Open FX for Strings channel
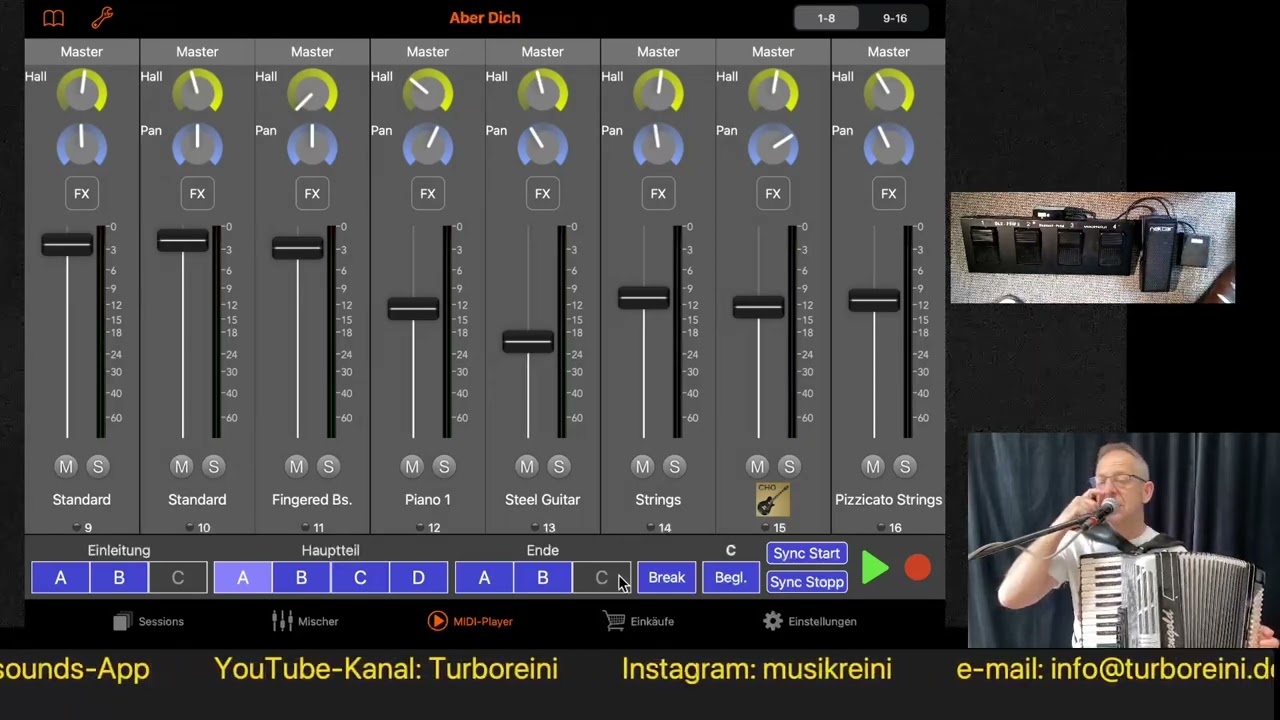The width and height of the screenshot is (1280, 720). pyautogui.click(x=658, y=194)
